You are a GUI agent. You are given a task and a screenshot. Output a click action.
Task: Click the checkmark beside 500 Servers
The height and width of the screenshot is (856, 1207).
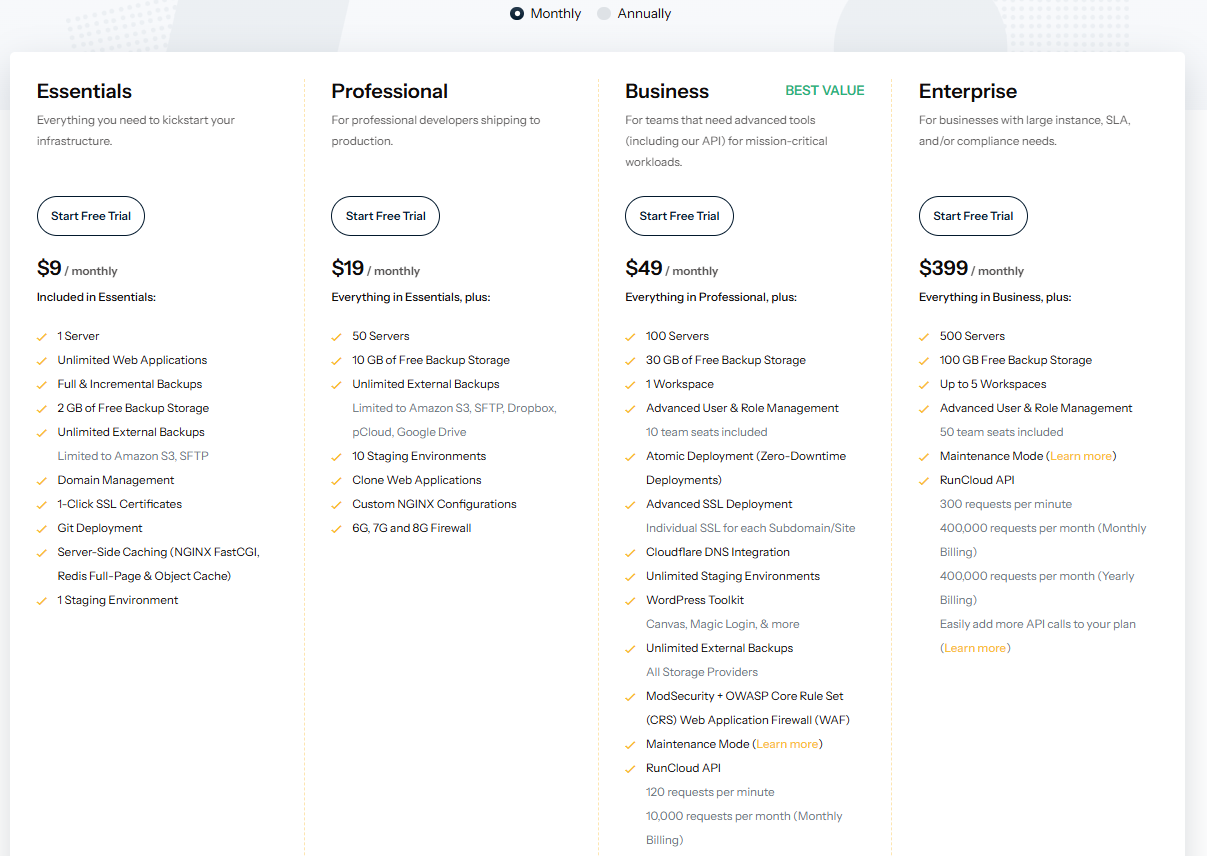[925, 337]
